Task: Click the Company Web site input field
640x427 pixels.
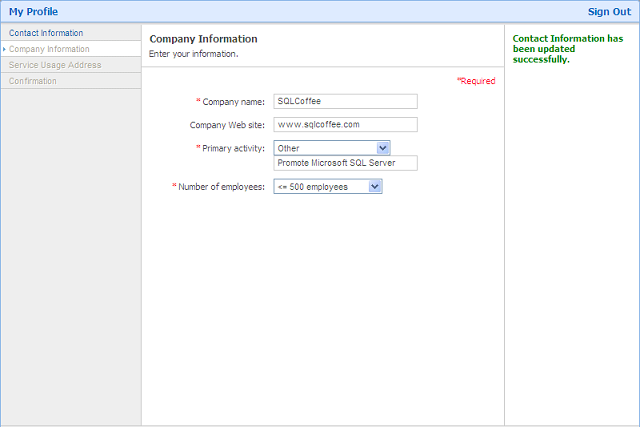Action: pyautogui.click(x=345, y=125)
